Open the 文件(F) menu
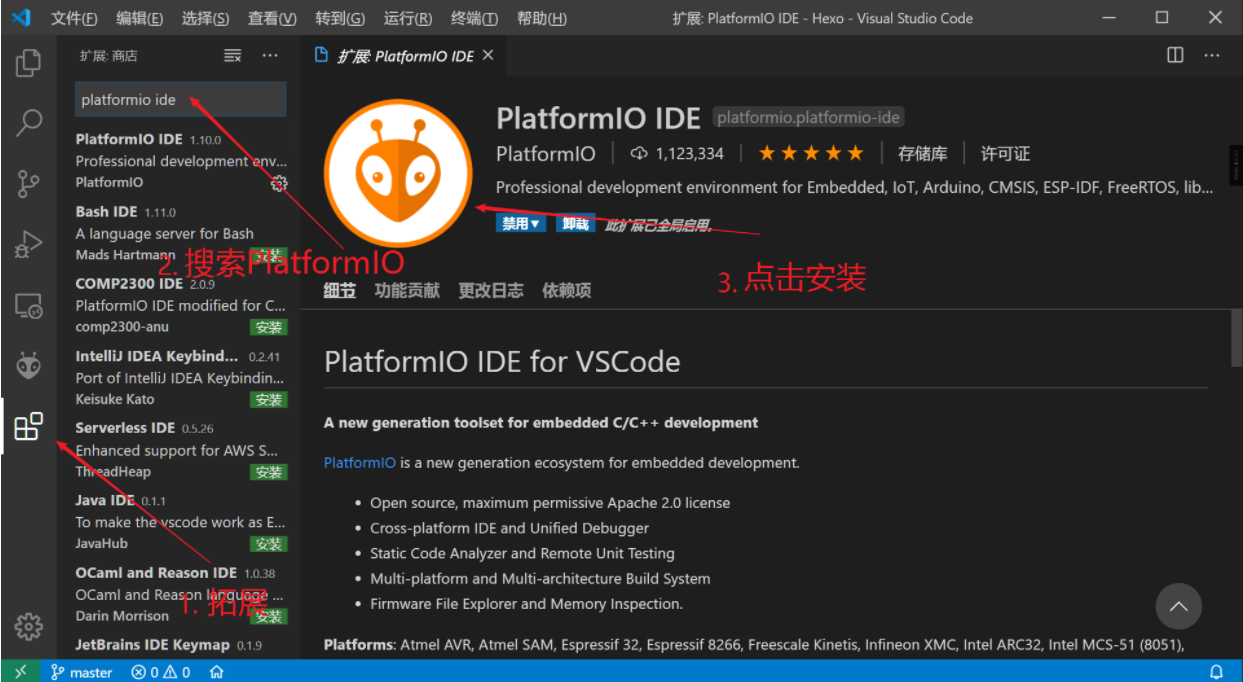Screen dimensions: 1243x682 coord(74,18)
